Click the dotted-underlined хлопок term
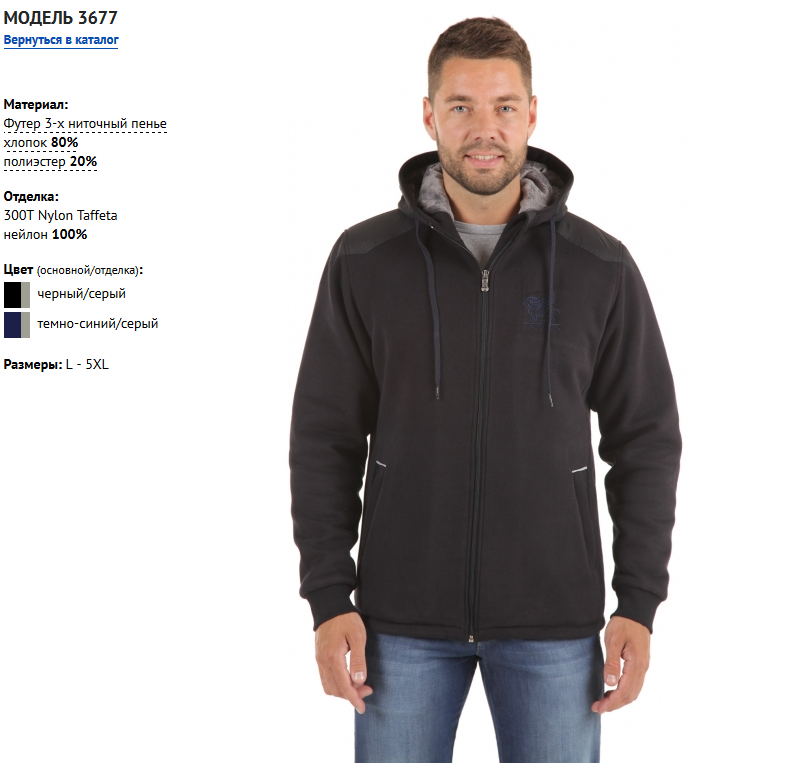This screenshot has width=794, height=784. (x=25, y=143)
